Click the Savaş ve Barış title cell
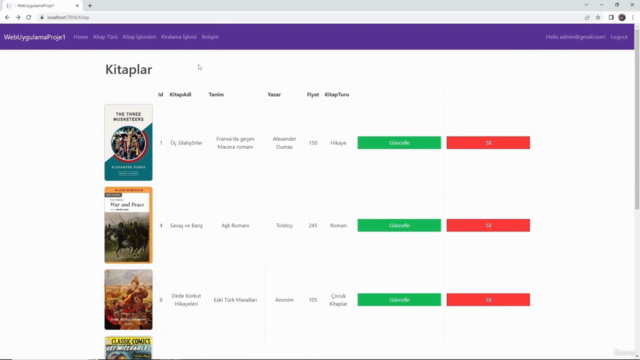Image resolution: width=640 pixels, height=360 pixels. tap(186, 225)
